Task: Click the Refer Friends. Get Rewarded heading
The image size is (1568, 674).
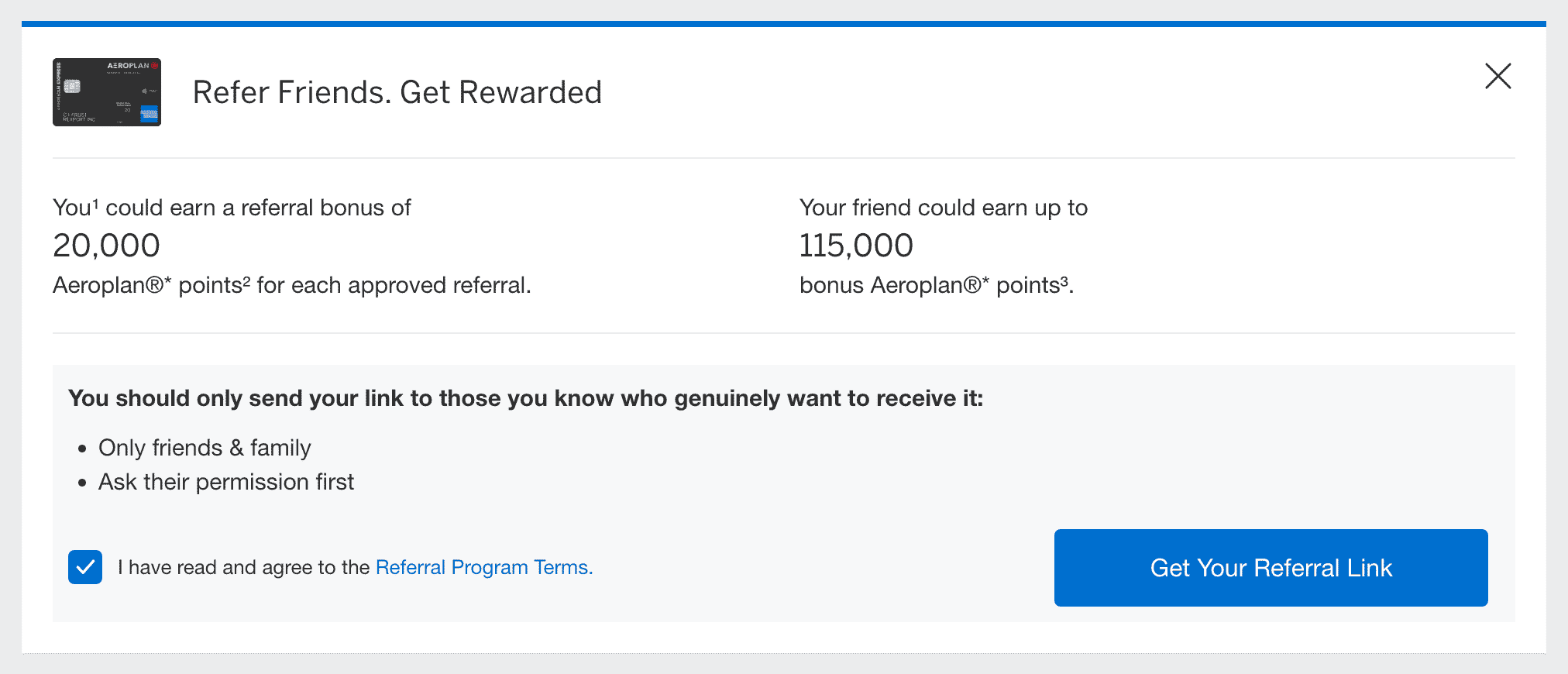Action: (397, 92)
